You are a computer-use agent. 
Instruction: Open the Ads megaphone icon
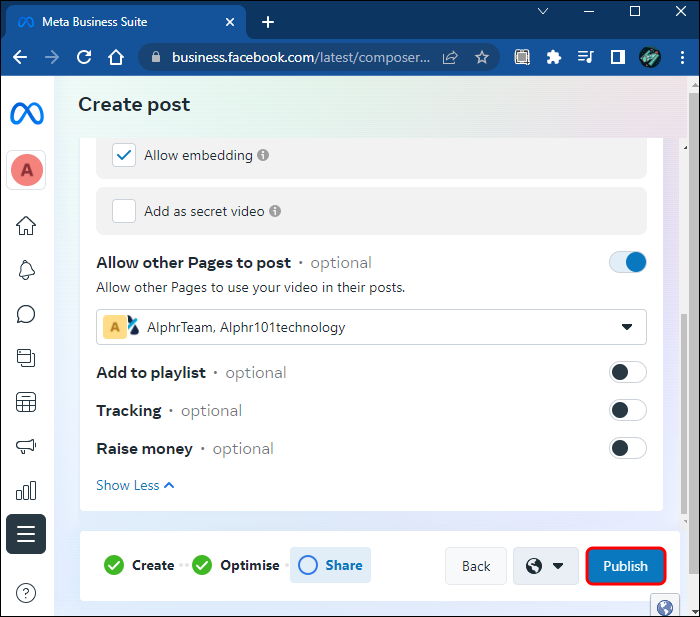26,446
